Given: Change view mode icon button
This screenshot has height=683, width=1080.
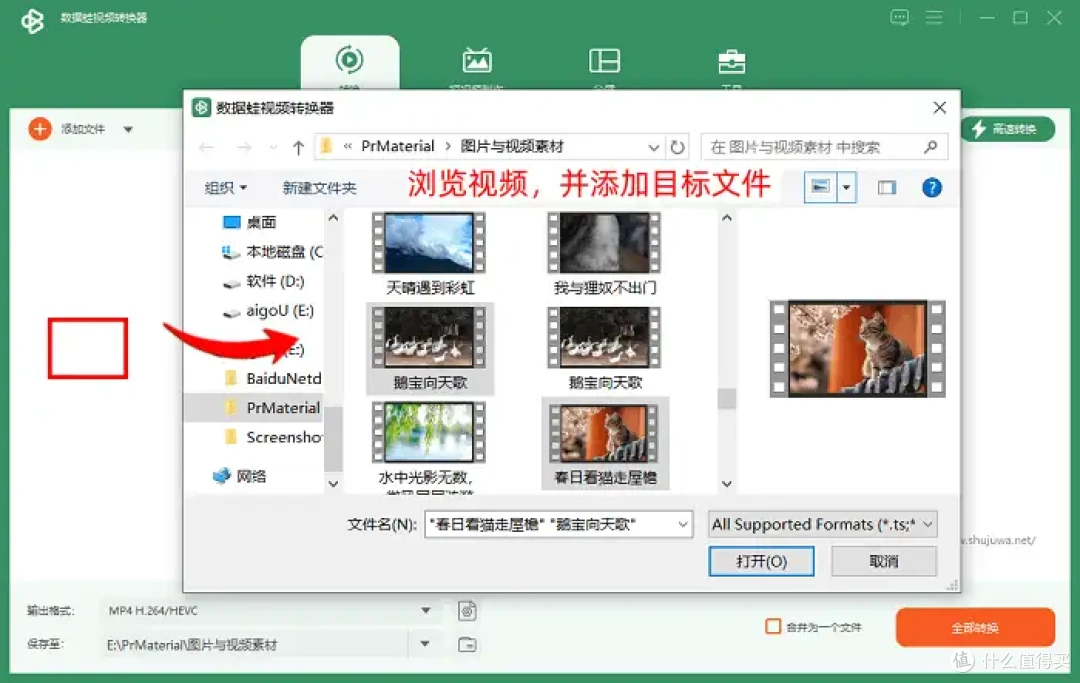Looking at the screenshot, I should [820, 187].
